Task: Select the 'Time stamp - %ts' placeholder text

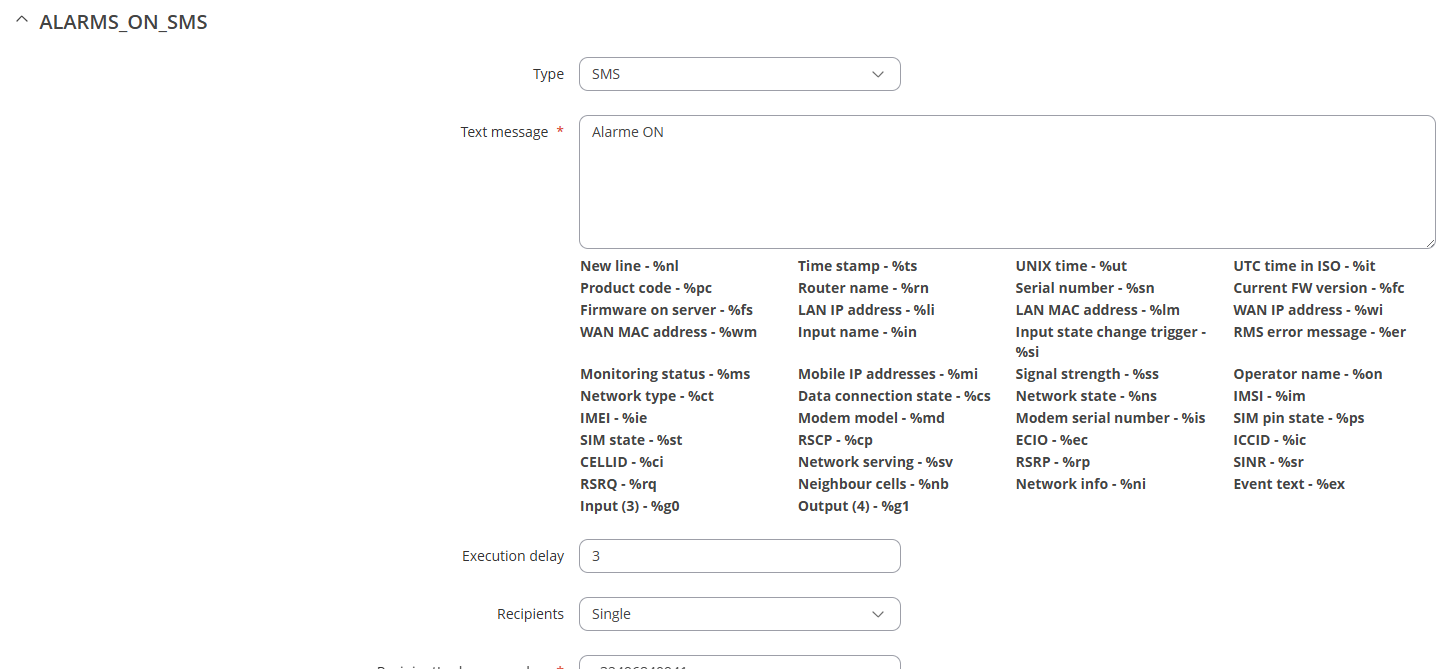Action: tap(857, 266)
